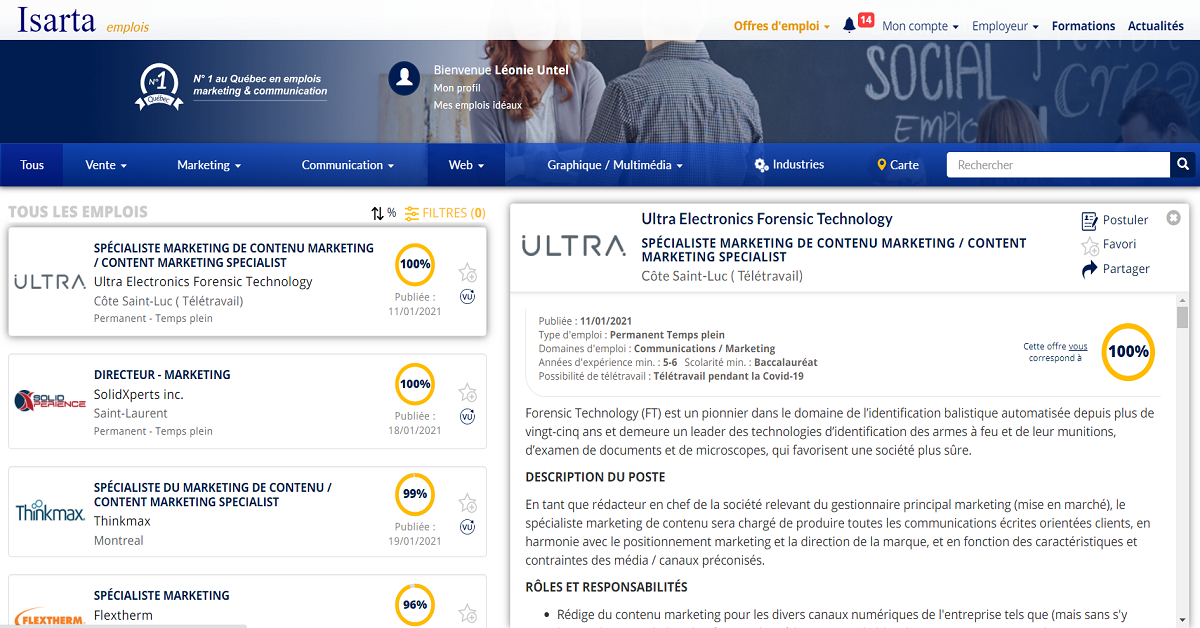Image resolution: width=1200 pixels, height=628 pixels.
Task: Click the 99% match circle on Thinkmax card
Action: click(415, 494)
